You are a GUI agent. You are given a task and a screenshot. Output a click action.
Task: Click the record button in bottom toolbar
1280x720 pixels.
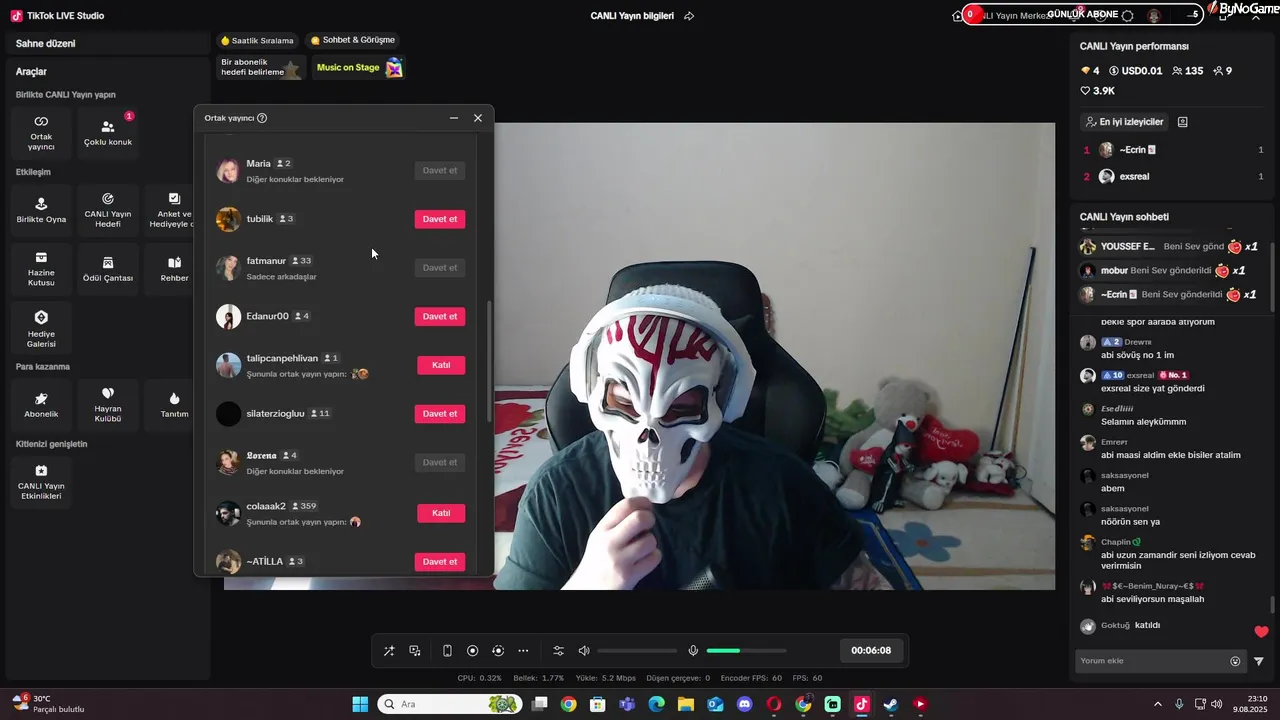coord(473,651)
